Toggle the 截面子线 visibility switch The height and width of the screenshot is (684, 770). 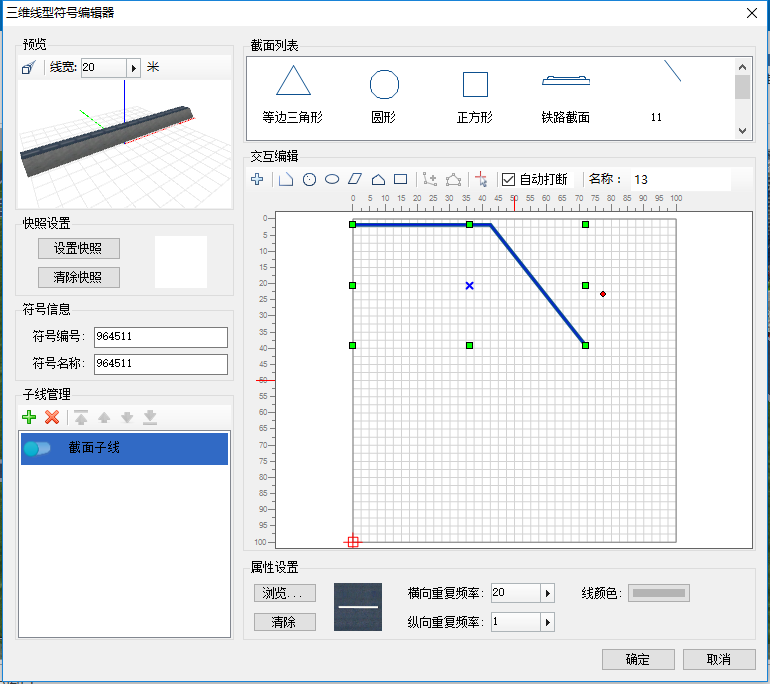[x=37, y=448]
